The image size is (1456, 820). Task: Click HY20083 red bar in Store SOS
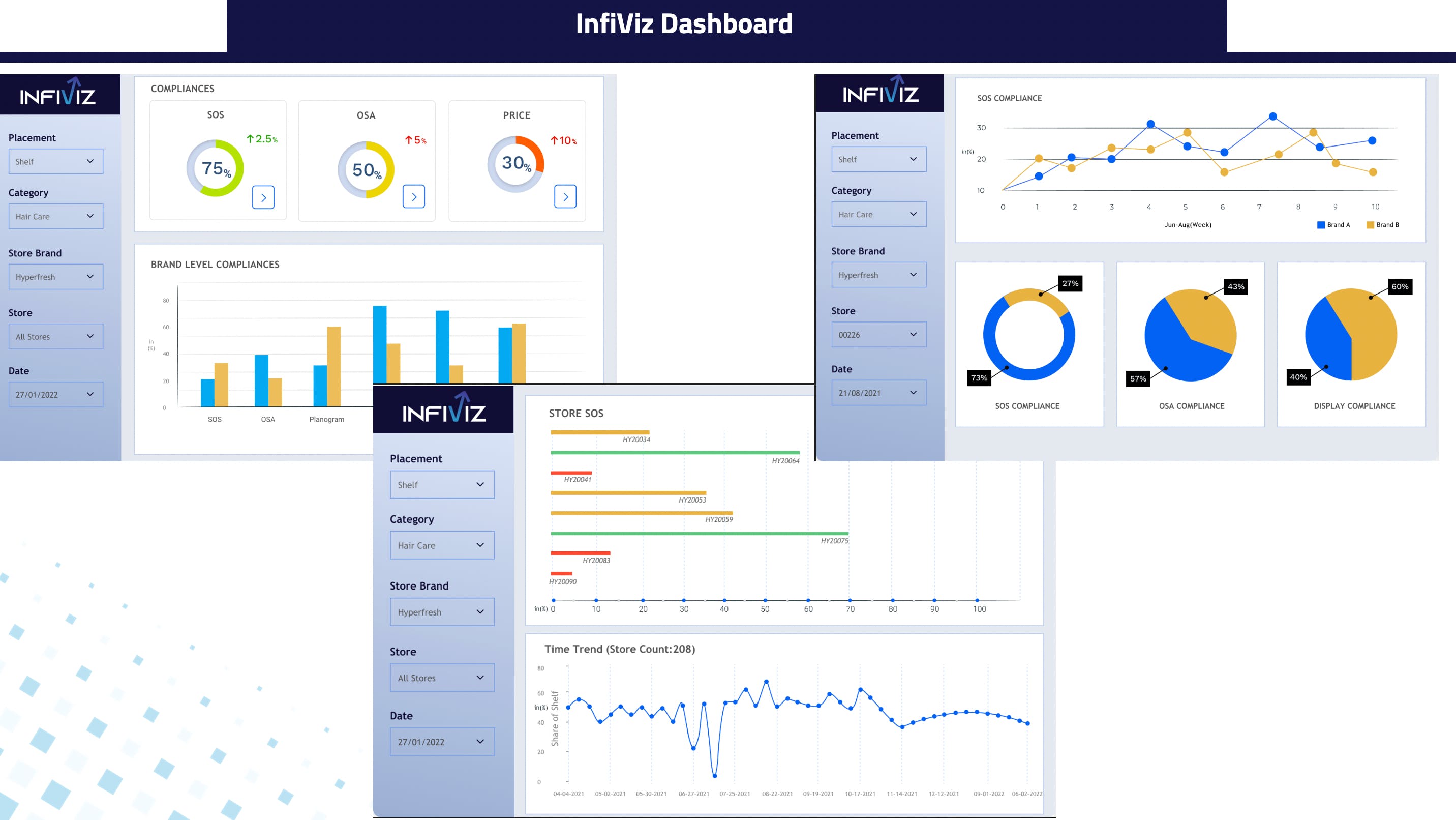[x=581, y=553]
